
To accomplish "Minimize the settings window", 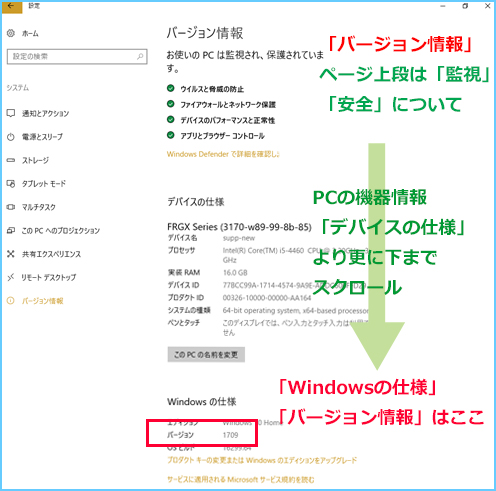I will 443,6.
